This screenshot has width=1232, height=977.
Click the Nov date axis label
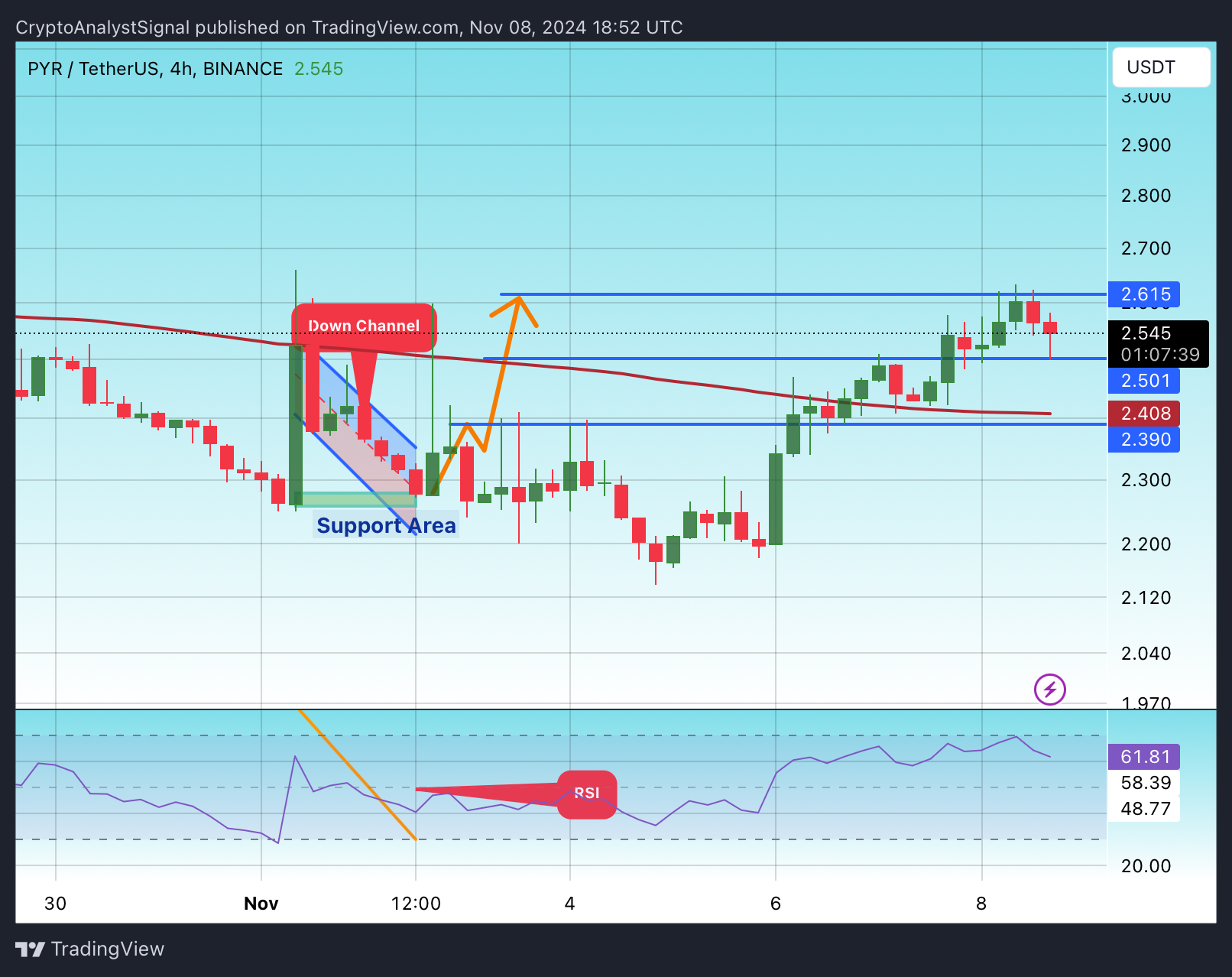(x=261, y=904)
